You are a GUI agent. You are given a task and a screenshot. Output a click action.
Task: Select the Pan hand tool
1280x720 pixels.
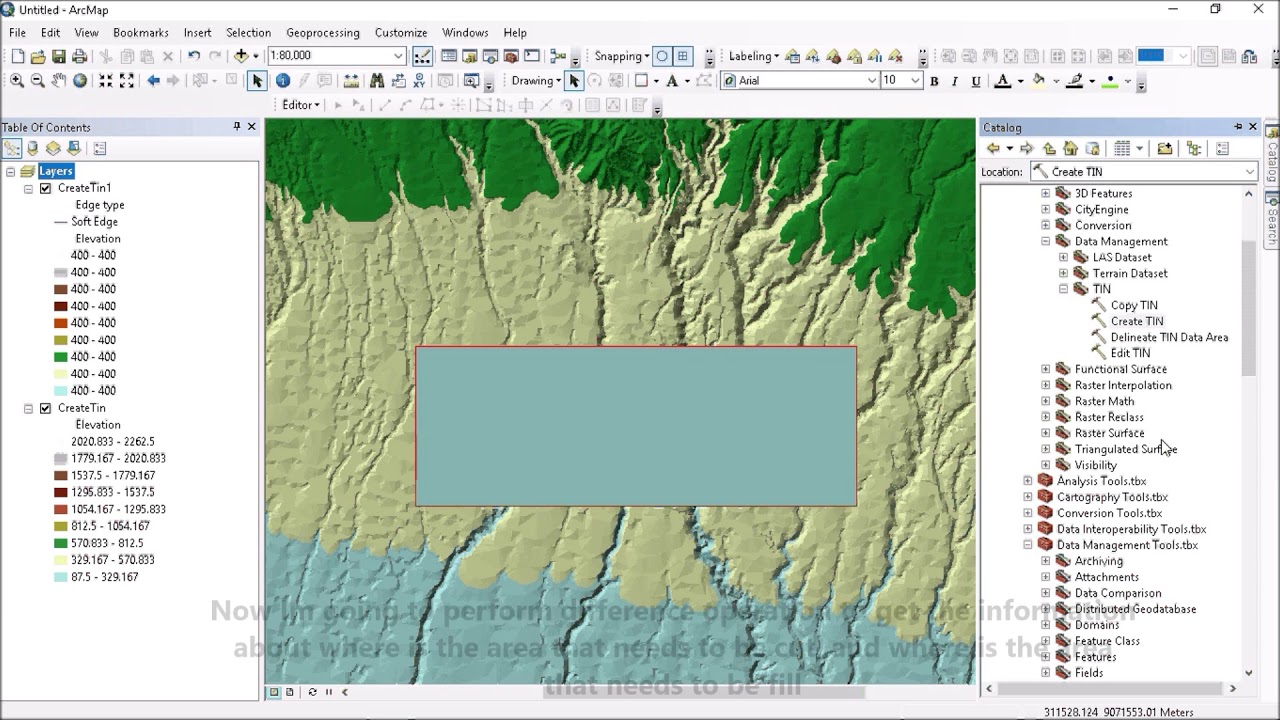point(59,81)
